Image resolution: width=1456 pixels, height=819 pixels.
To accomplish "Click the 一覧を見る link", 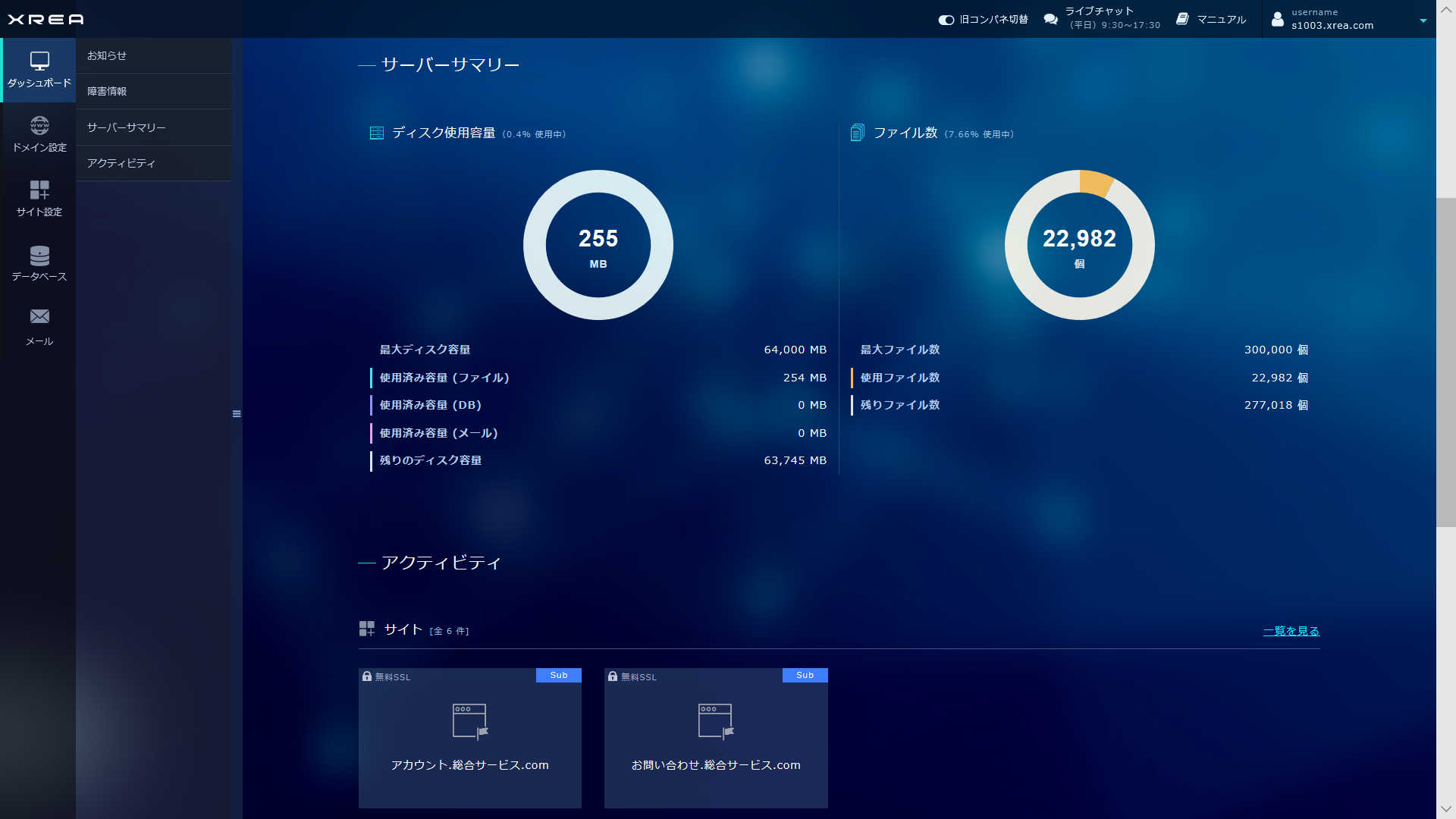I will point(1291,631).
